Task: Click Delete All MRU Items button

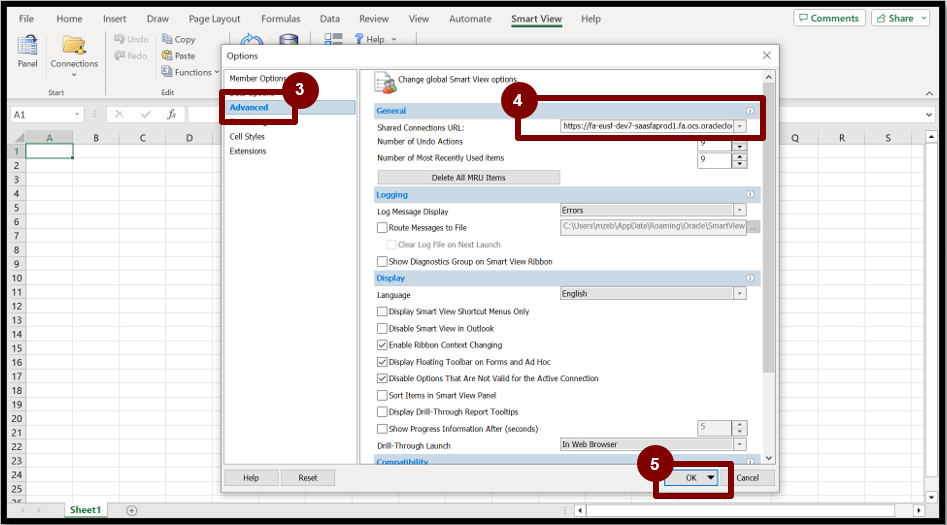Action: coord(469,177)
